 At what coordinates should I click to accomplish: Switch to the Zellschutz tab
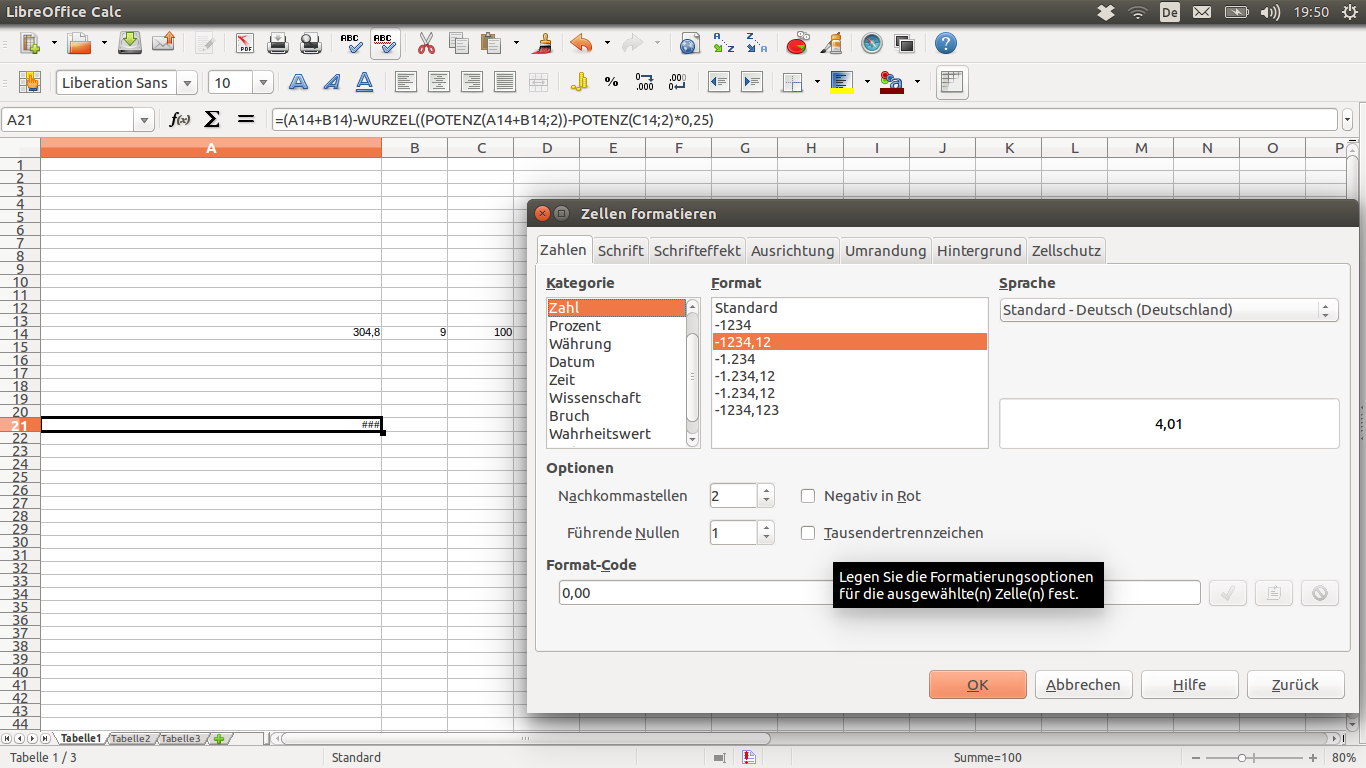coord(1066,250)
